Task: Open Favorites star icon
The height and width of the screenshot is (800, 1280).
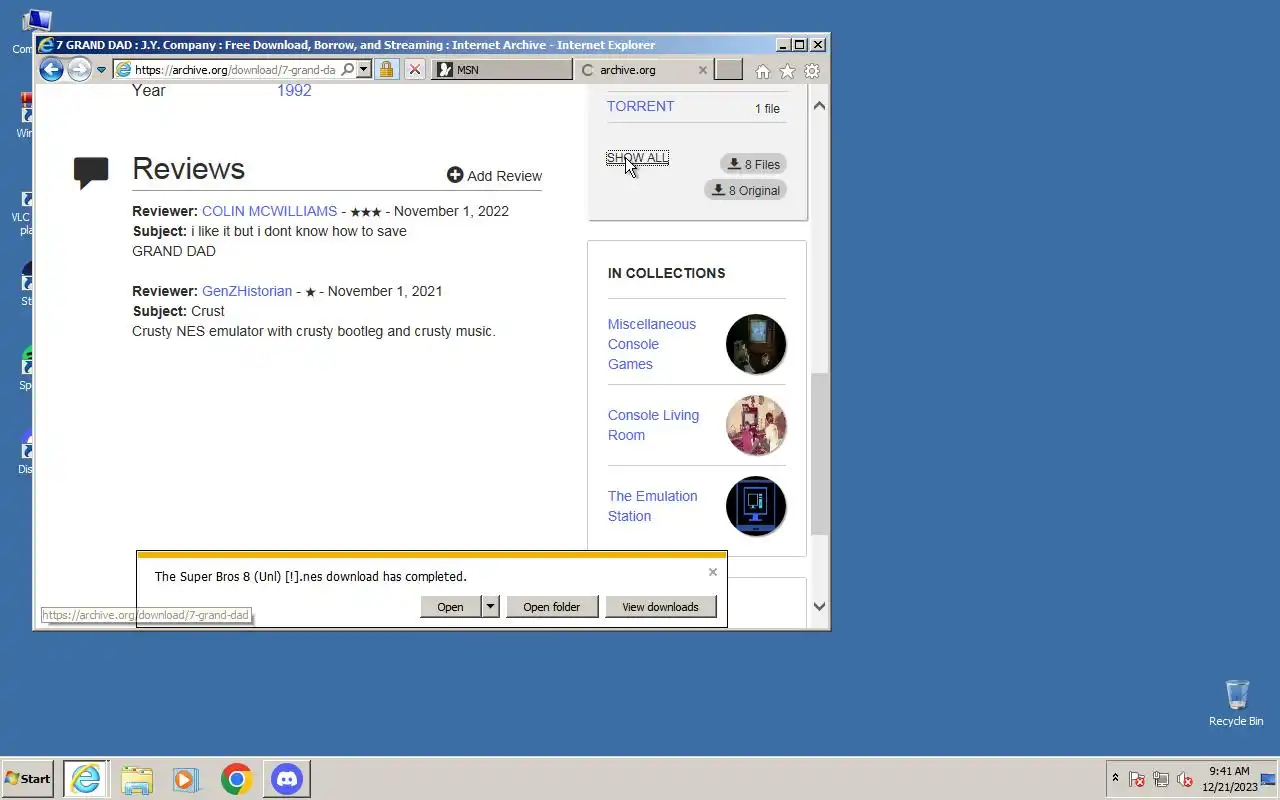Action: tap(787, 71)
